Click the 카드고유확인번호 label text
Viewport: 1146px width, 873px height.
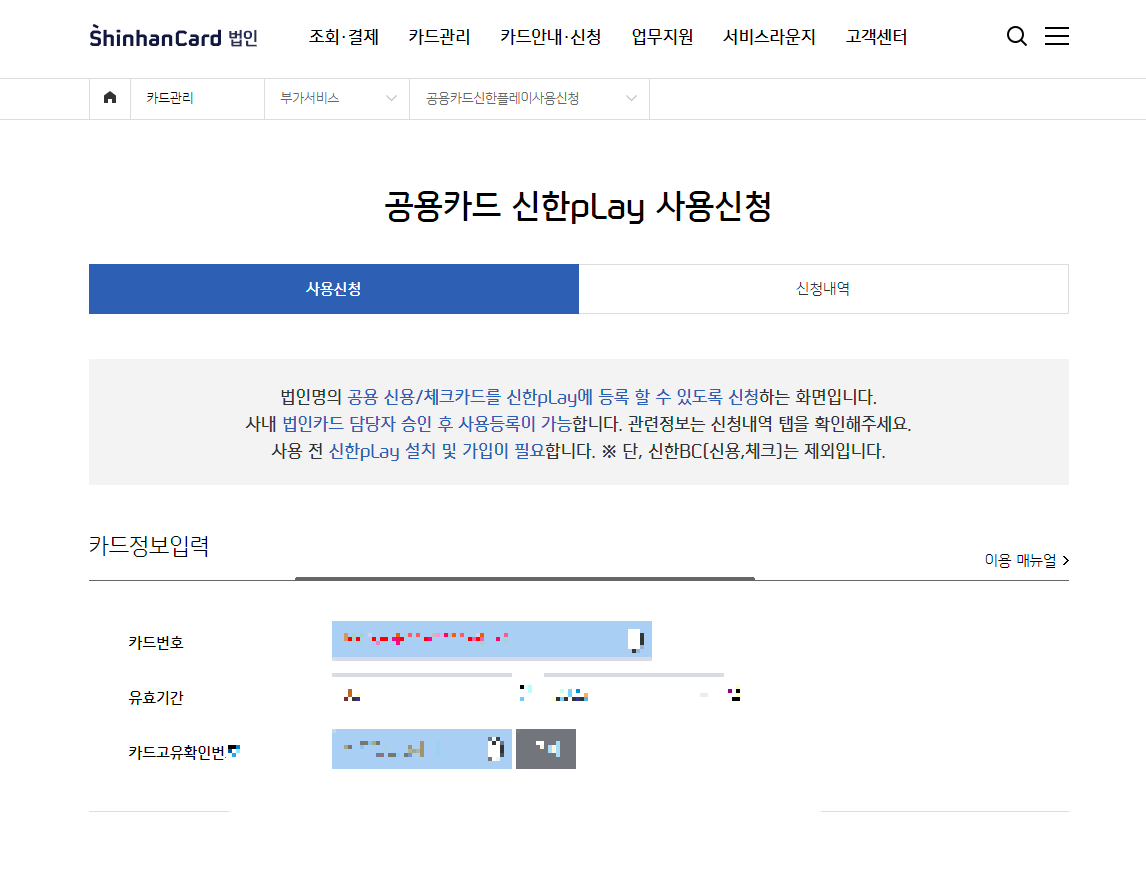point(177,752)
